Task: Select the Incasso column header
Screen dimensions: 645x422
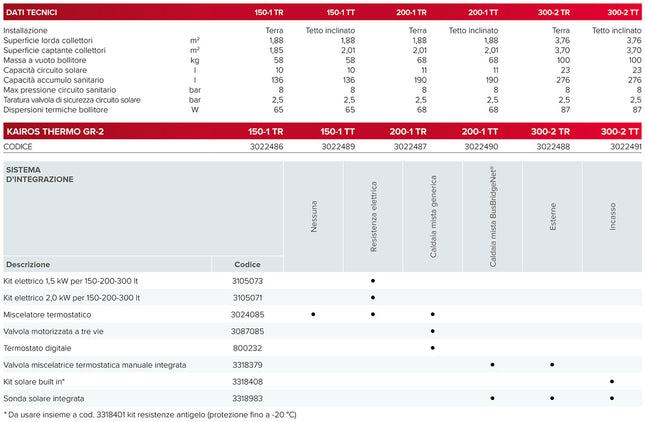Action: [x=612, y=216]
